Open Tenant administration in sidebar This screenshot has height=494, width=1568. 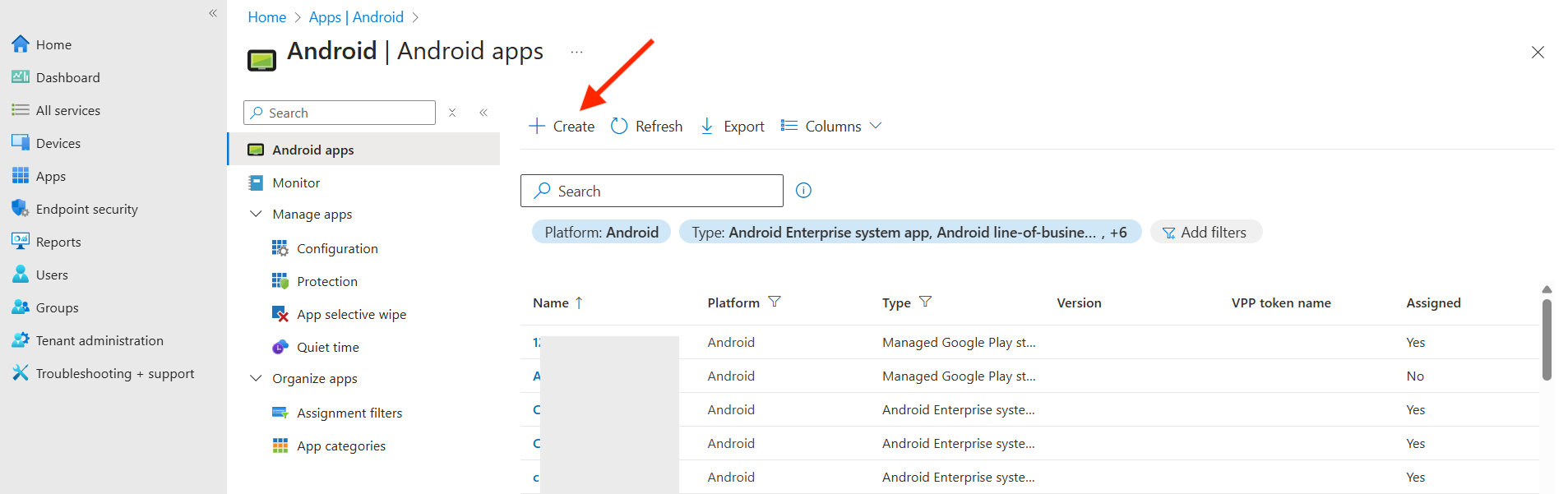(99, 340)
